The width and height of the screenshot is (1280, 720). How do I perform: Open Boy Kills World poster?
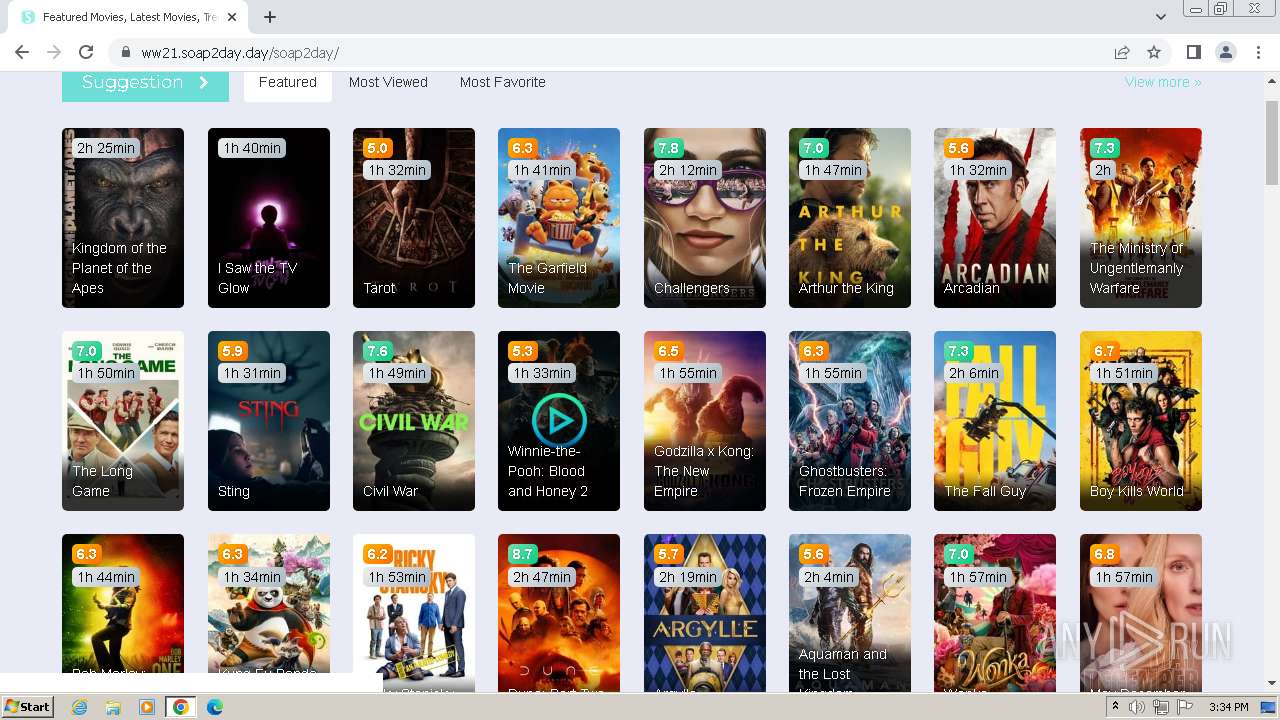[x=1141, y=421]
